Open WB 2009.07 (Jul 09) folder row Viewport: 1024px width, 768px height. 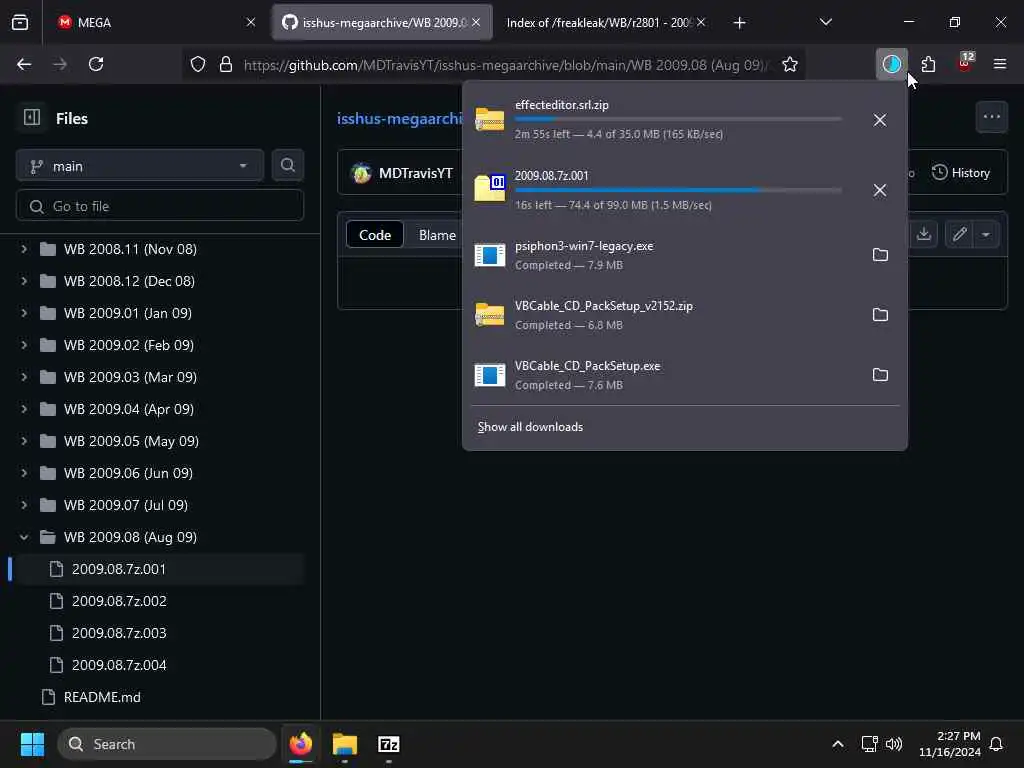159,505
